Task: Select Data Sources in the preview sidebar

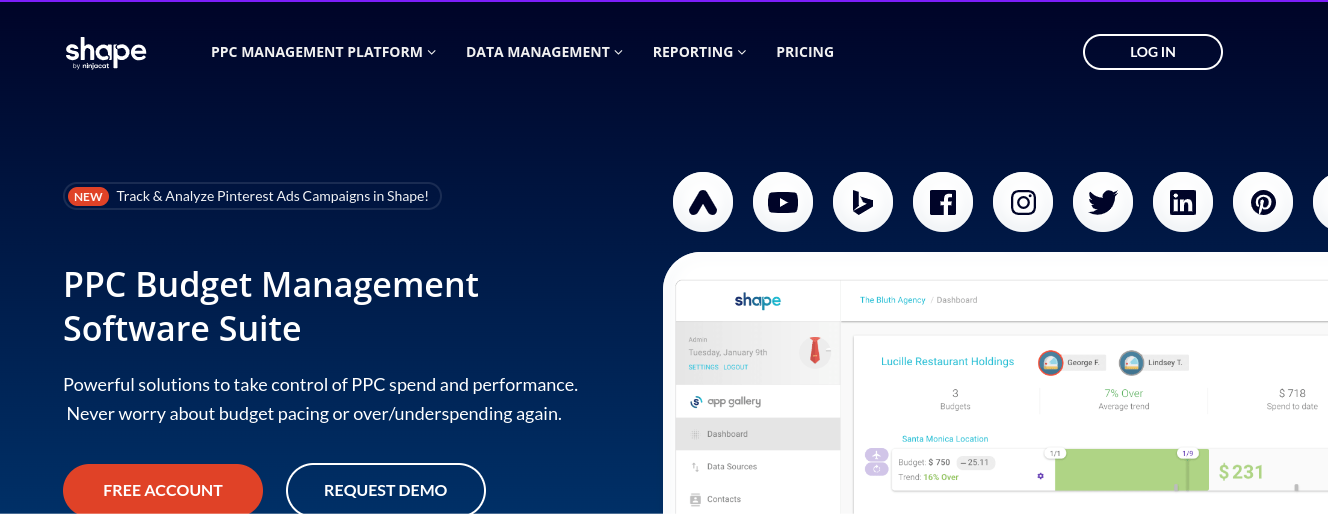Action: click(758, 467)
